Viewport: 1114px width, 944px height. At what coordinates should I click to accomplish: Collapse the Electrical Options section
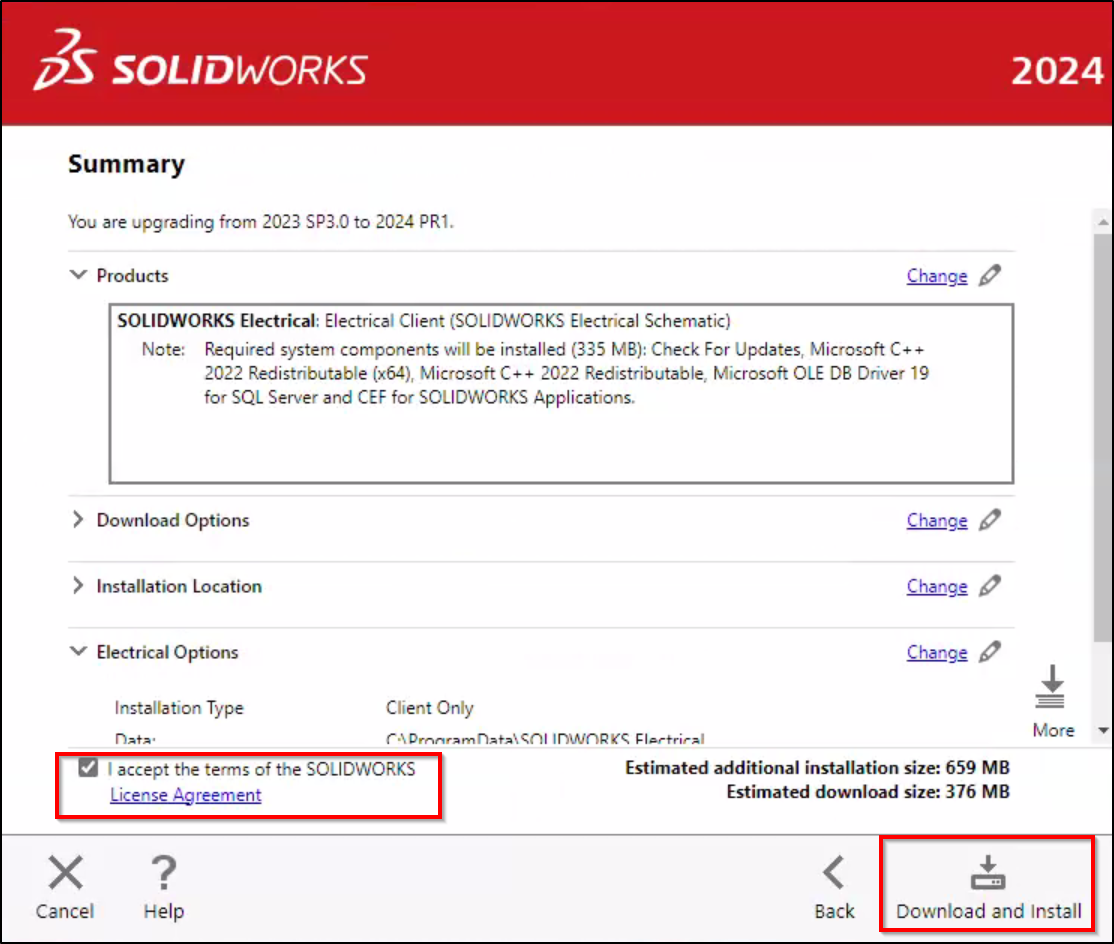point(78,651)
